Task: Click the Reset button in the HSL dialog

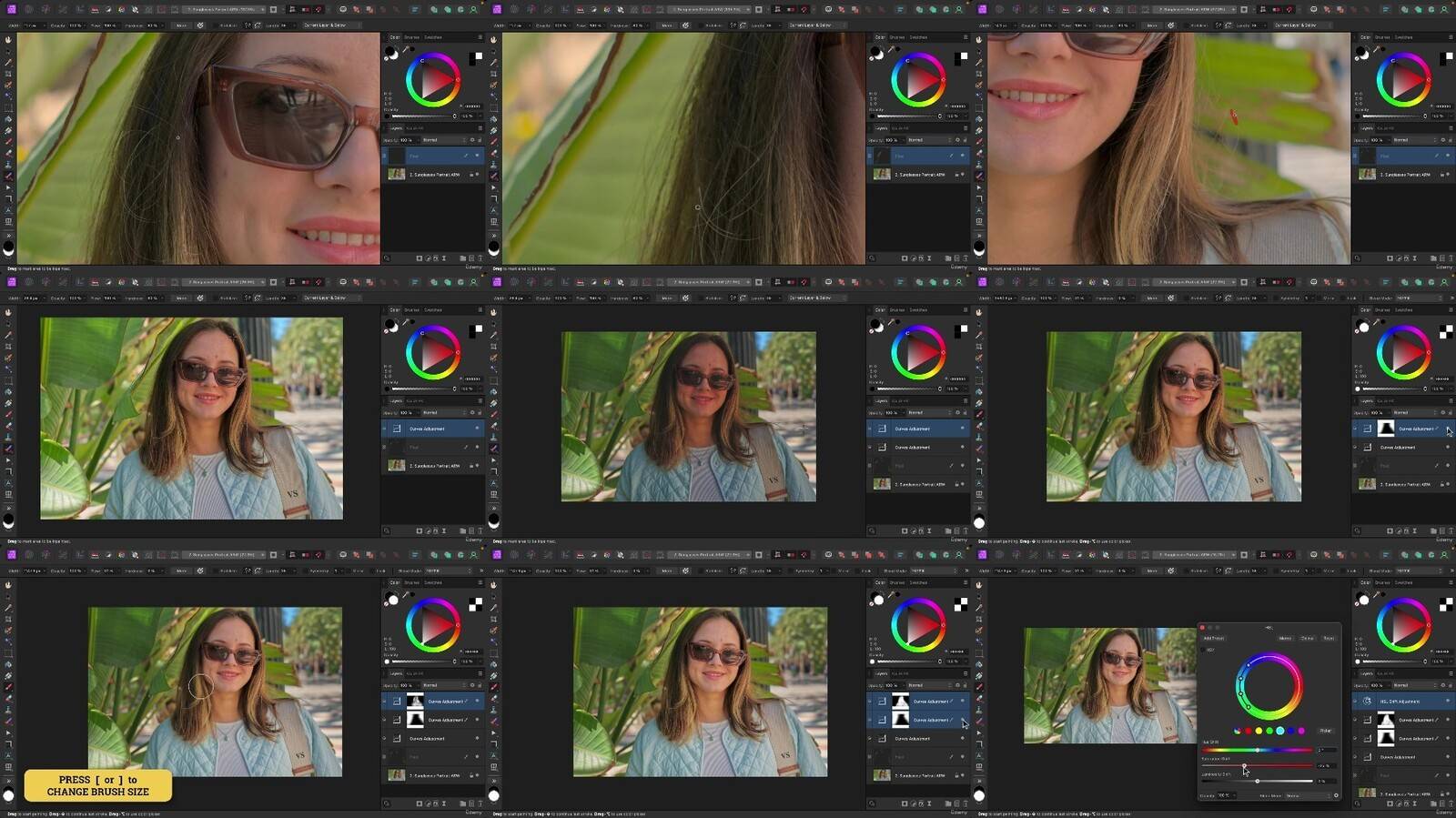Action: 1329,639
